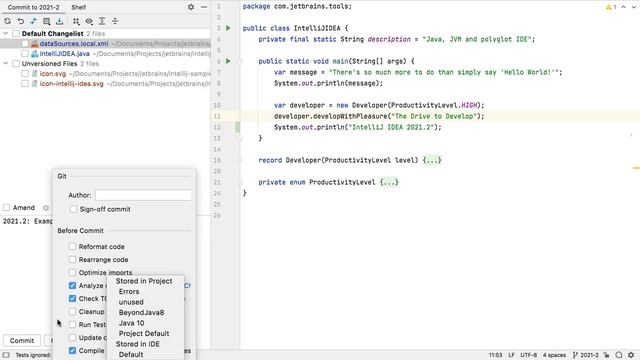Screen dimensions: 640x360
Task: Uncheck the Analyze code checkbox
Action: click(72, 286)
